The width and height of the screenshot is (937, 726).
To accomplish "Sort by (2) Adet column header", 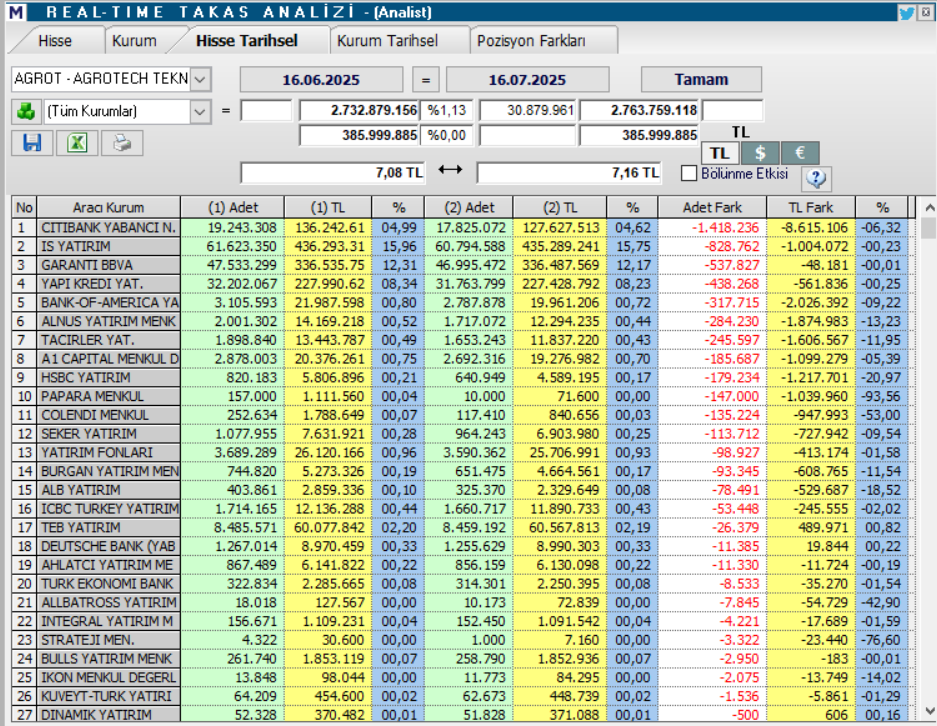I will 468,207.
